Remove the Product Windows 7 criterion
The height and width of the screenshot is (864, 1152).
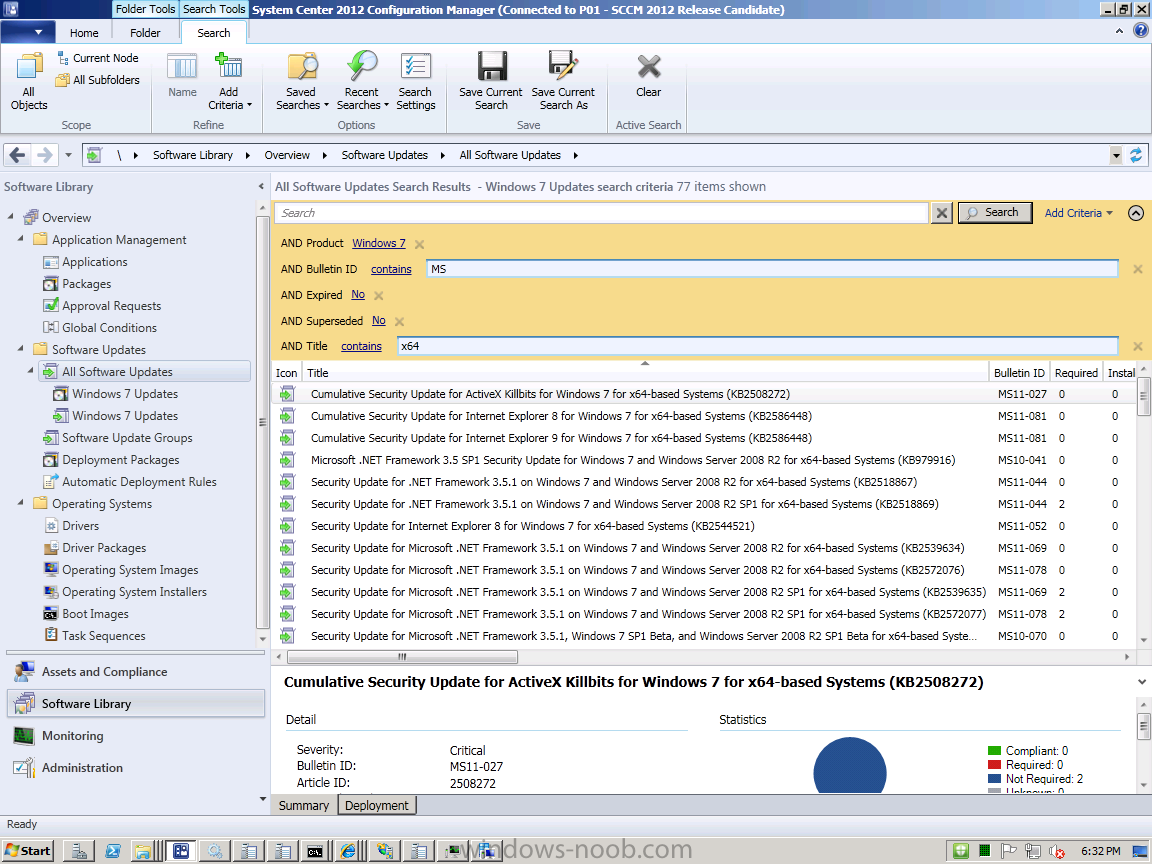[x=419, y=244]
